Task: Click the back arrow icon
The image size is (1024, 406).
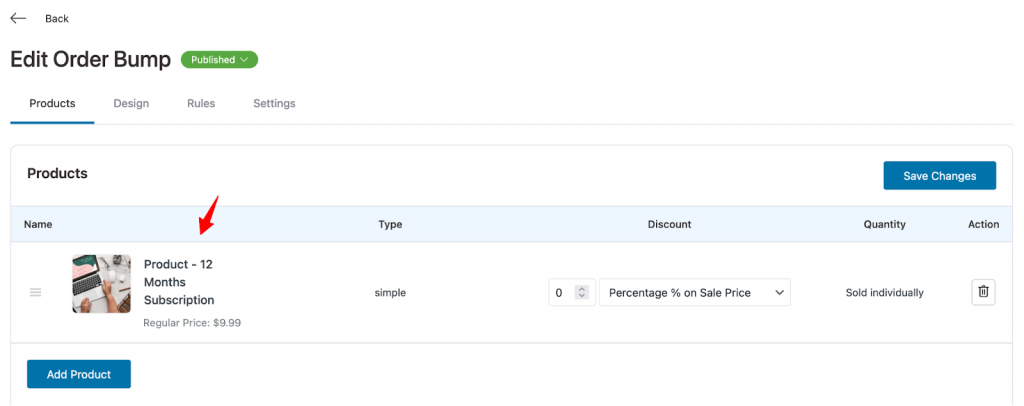Action: point(18,18)
